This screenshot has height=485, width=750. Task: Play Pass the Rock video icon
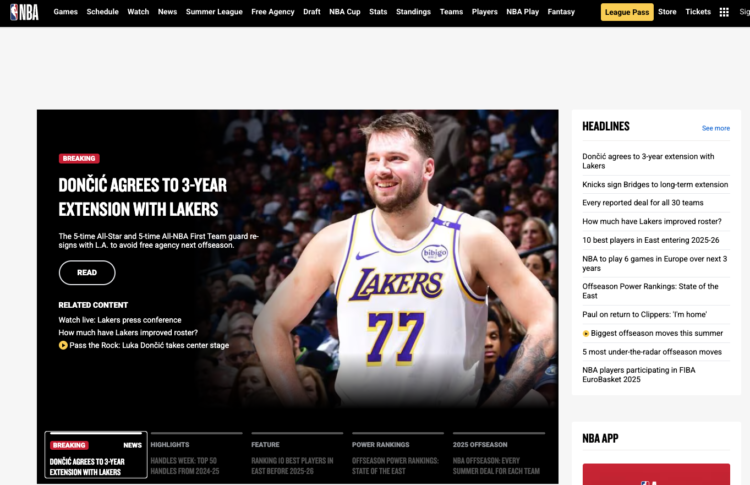click(x=63, y=345)
